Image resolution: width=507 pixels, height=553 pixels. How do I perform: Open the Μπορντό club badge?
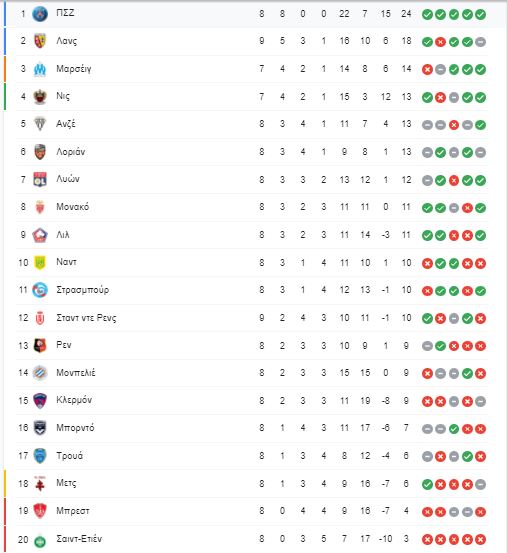(x=40, y=428)
